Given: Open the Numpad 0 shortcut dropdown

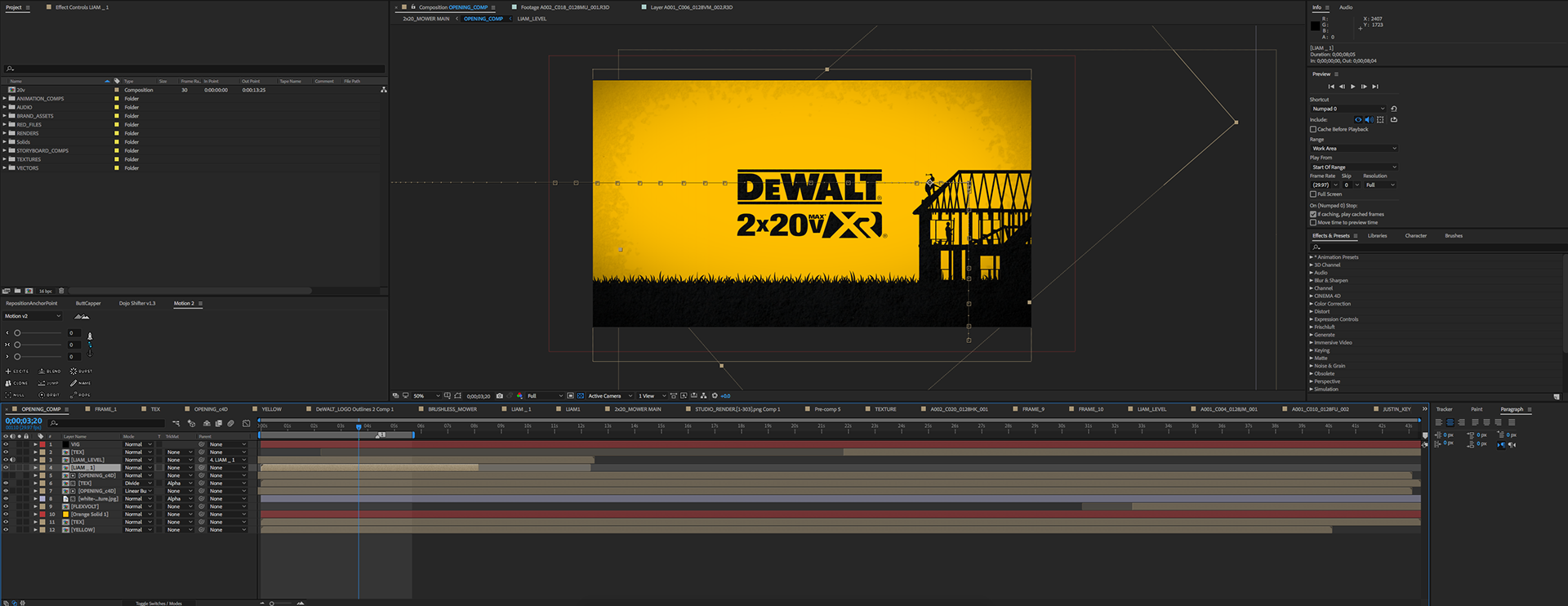Looking at the screenshot, I should tap(1348, 109).
